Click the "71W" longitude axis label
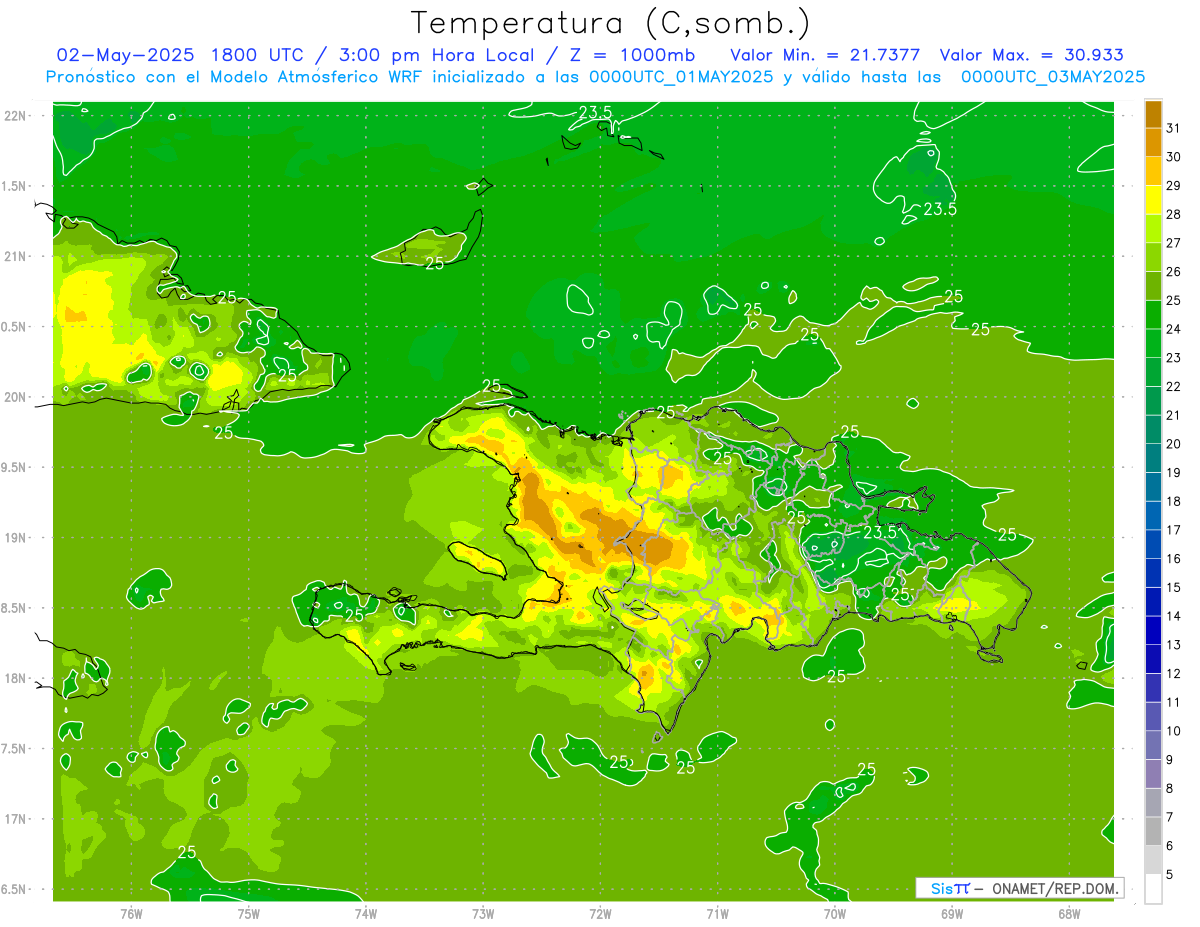The width and height of the screenshot is (1200, 927). (717, 913)
